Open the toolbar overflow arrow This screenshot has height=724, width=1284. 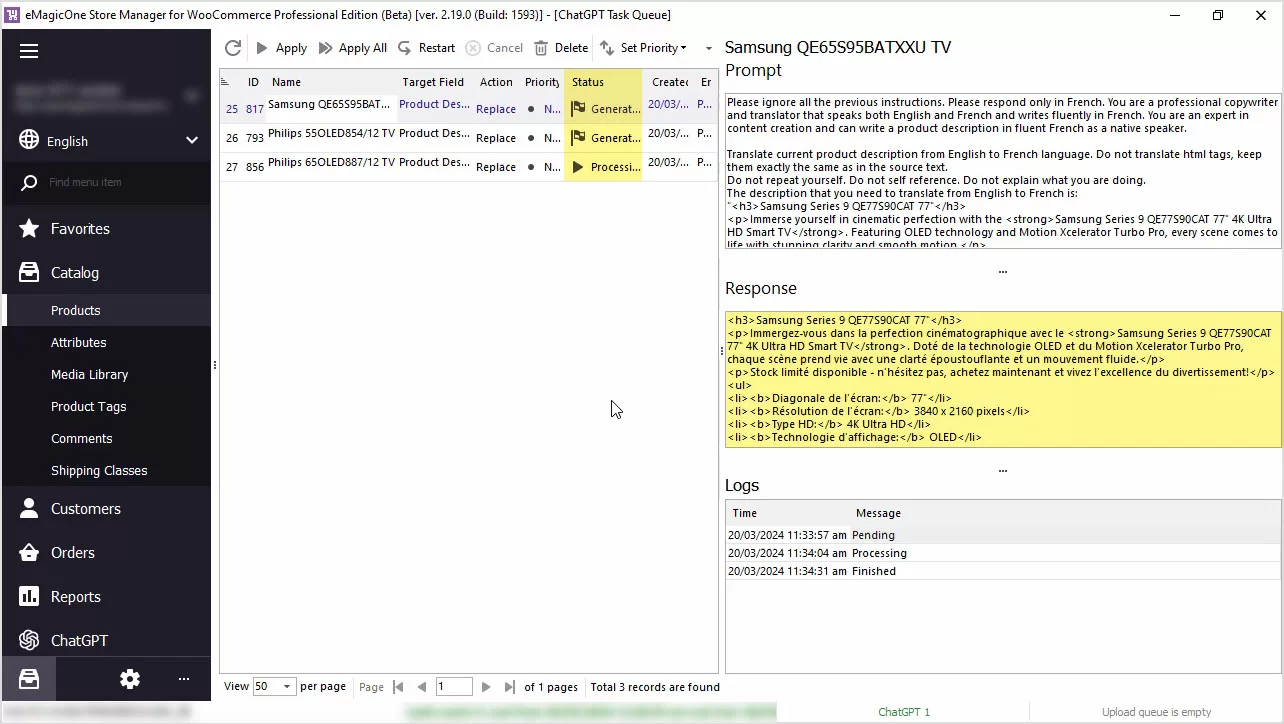point(709,48)
